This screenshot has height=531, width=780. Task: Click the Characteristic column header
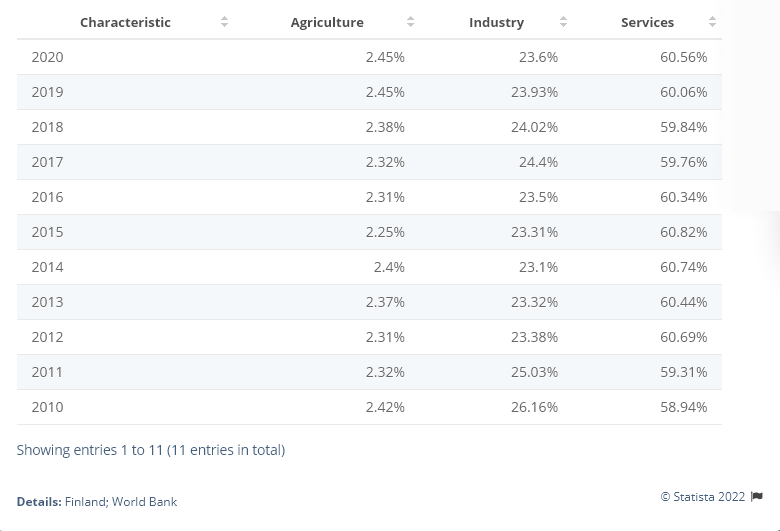click(125, 22)
